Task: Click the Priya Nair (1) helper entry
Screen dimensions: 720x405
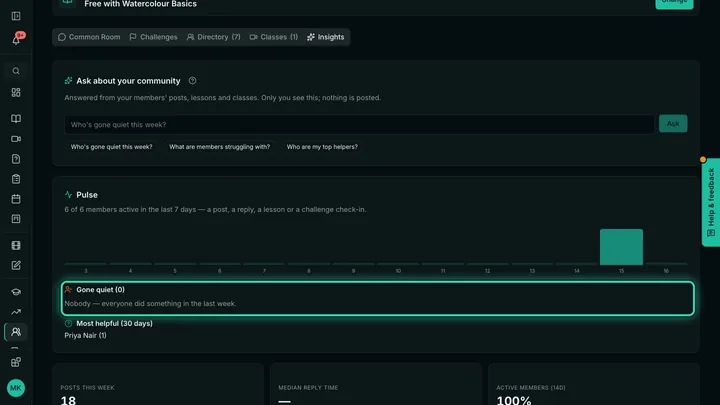Action: point(85,336)
